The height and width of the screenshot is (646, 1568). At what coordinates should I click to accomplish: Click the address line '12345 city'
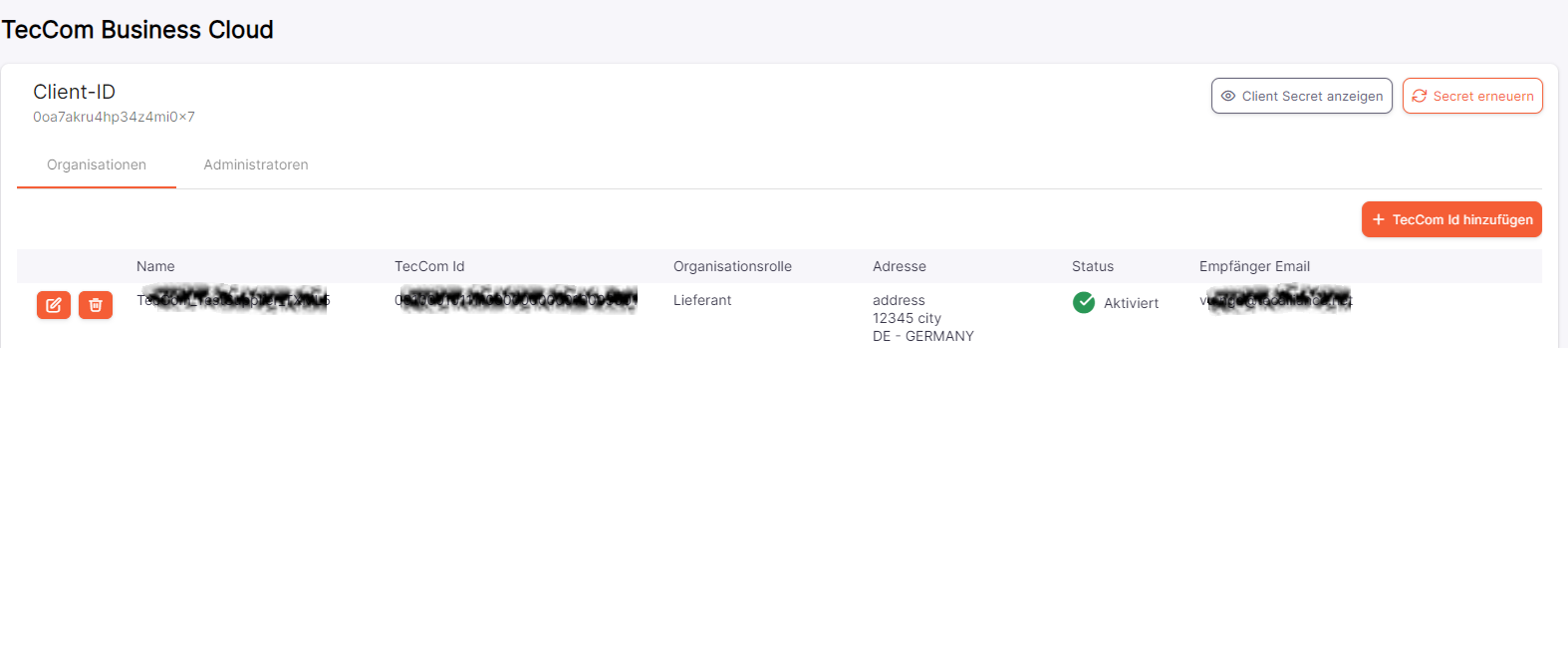907,318
